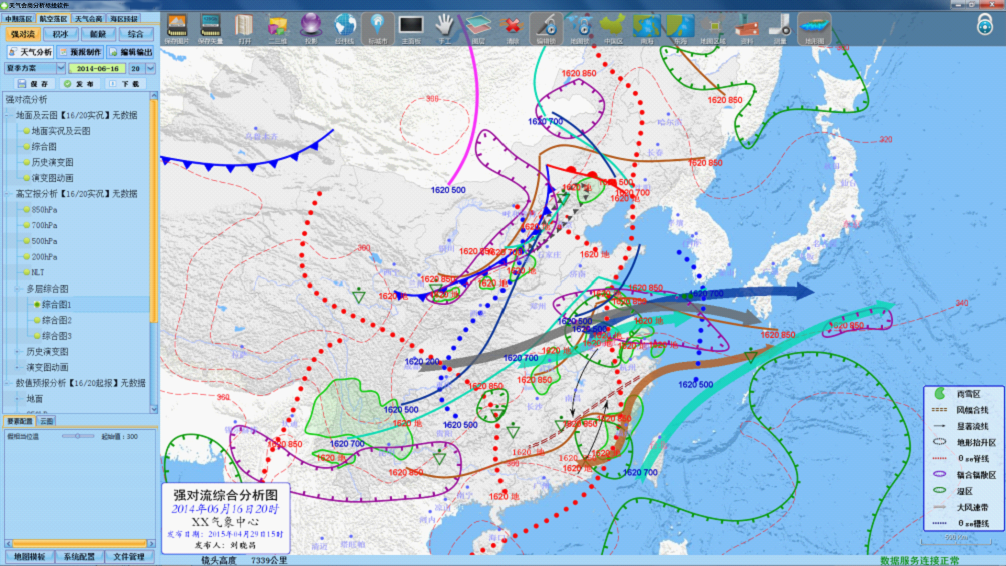This screenshot has width=1006, height=566.
Task: Open the 主面板 main panel monitor icon
Action: (411, 29)
